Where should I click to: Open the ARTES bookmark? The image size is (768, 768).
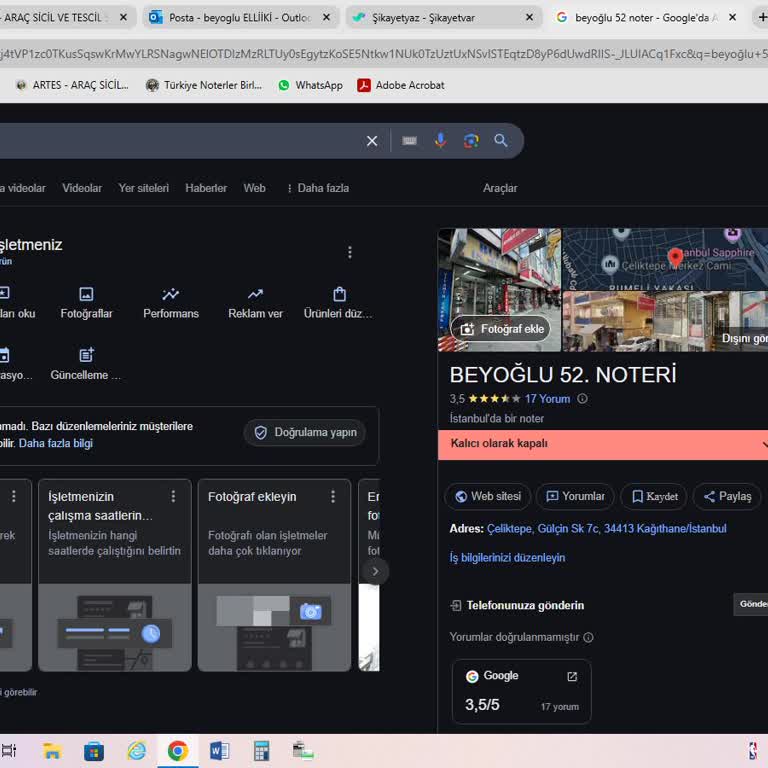click(72, 85)
